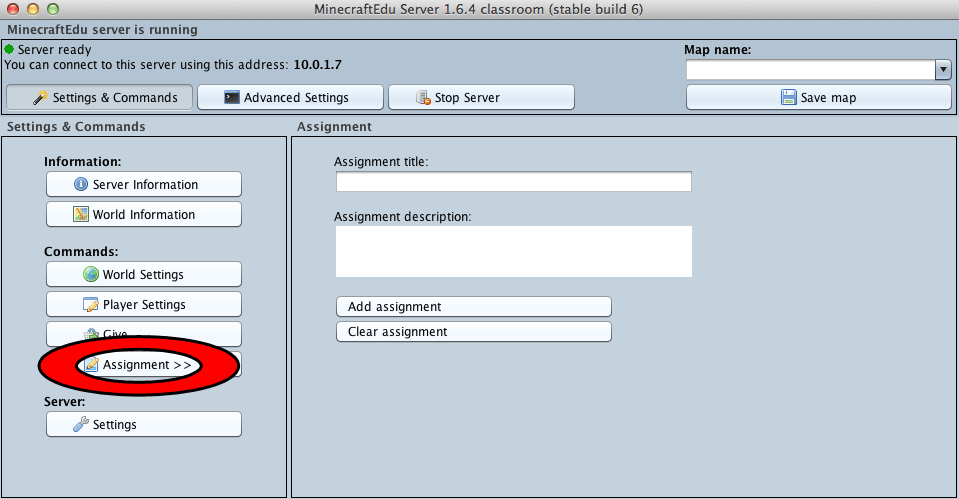Viewport: 959px width, 499px height.
Task: Click the server stop icon
Action: coord(423,97)
